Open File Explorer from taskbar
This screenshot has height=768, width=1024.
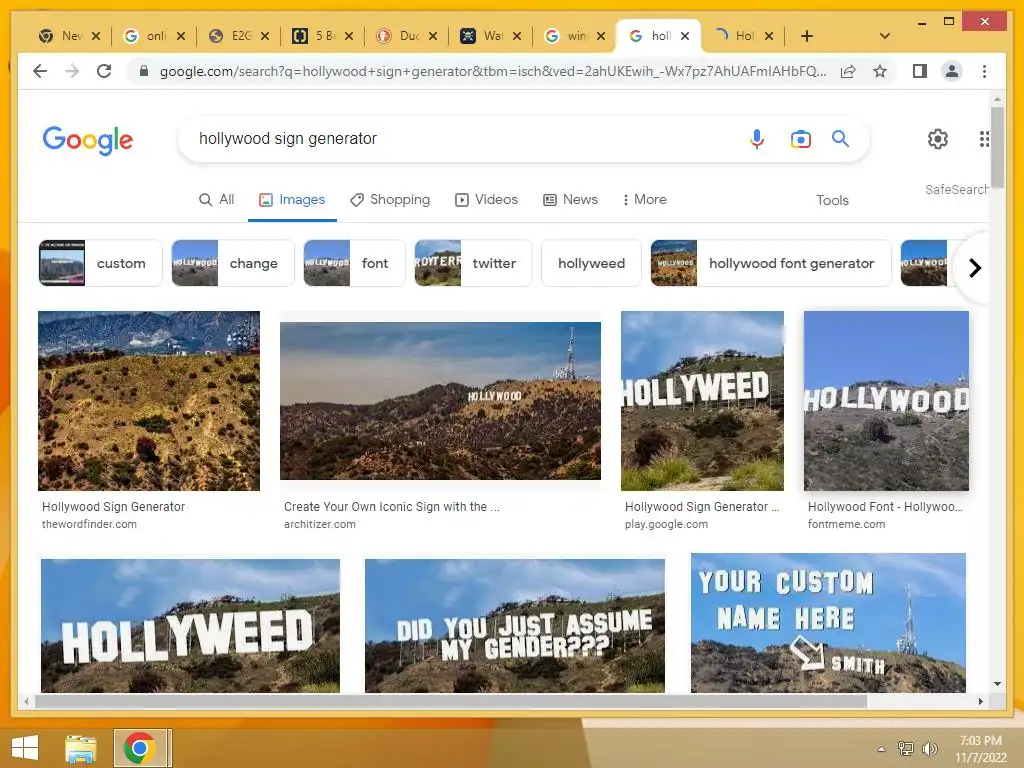80,748
